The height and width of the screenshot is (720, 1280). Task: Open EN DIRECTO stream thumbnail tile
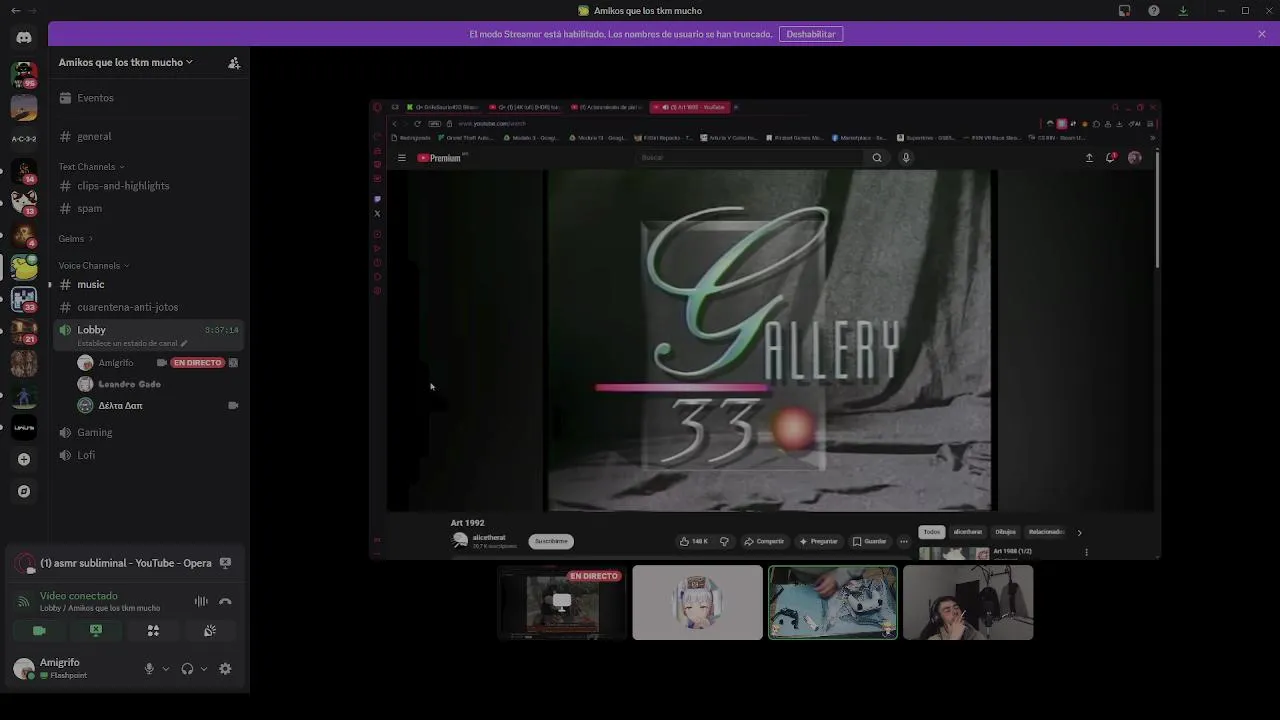(x=562, y=603)
